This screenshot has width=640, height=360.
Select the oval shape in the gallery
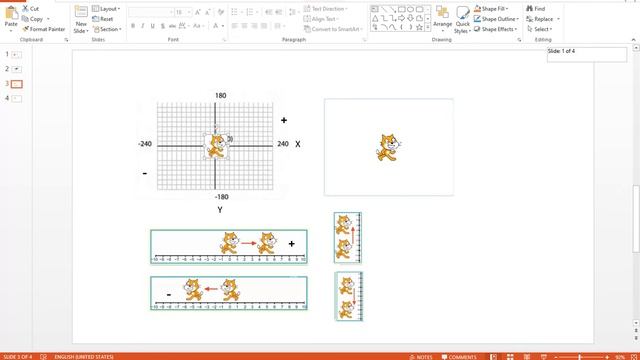[410, 9]
